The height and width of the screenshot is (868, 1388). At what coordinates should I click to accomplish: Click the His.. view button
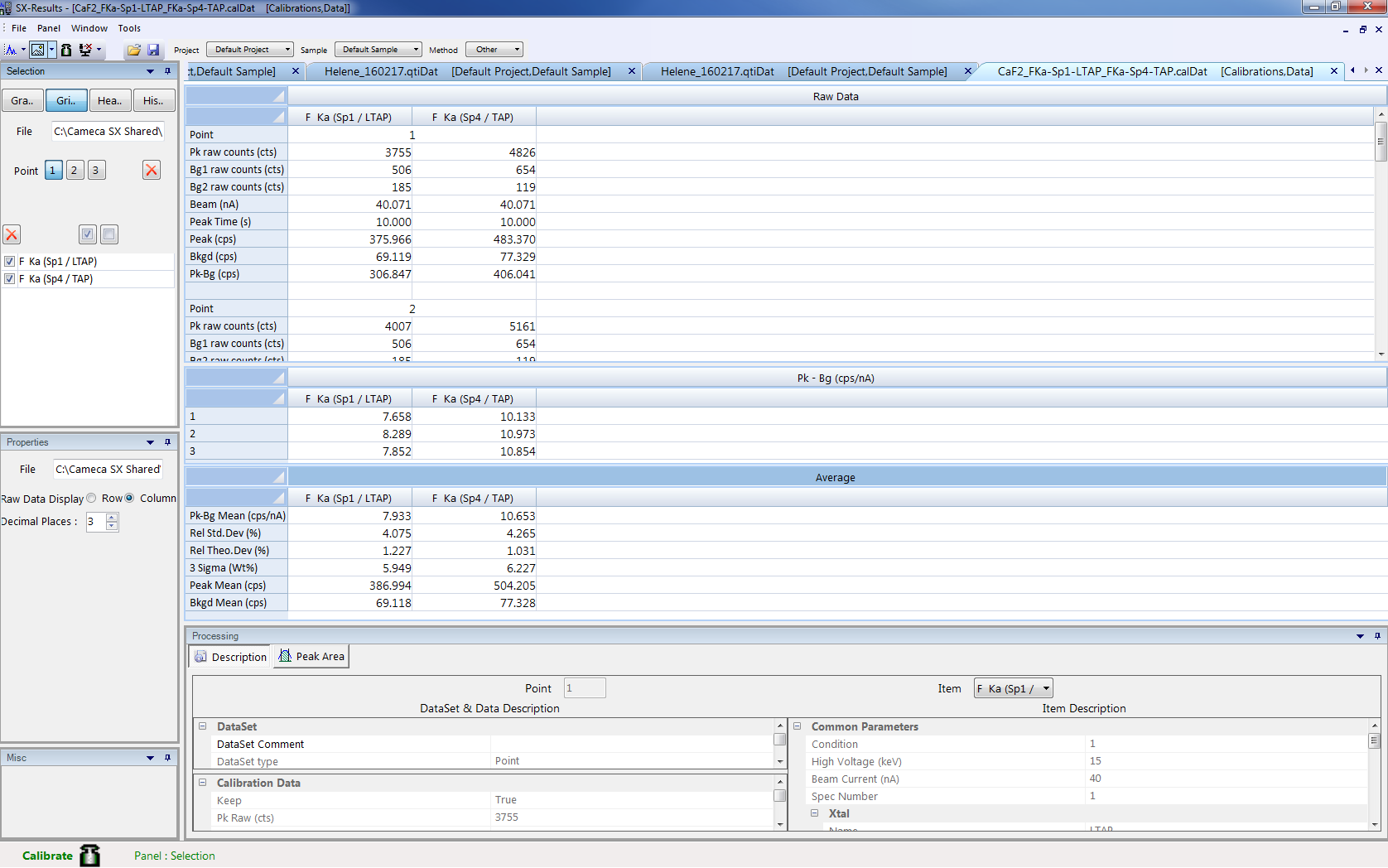pyautogui.click(x=153, y=101)
